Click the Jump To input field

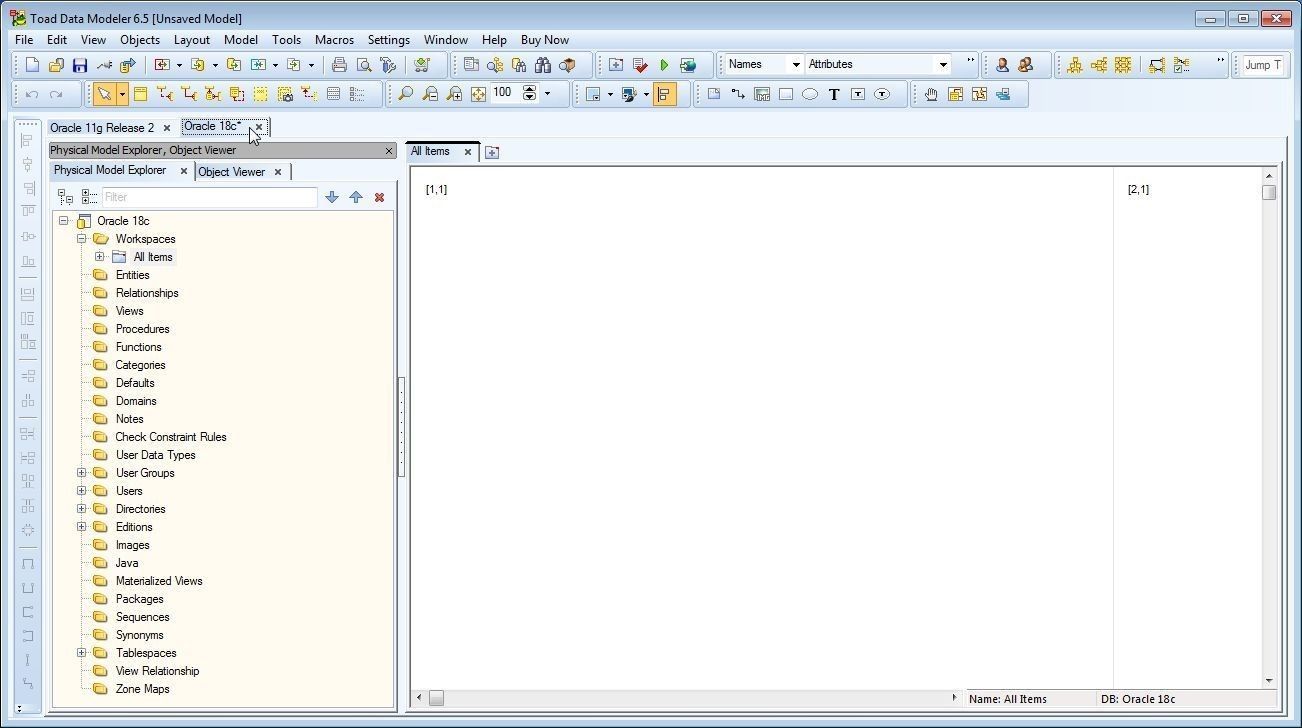tap(1262, 65)
